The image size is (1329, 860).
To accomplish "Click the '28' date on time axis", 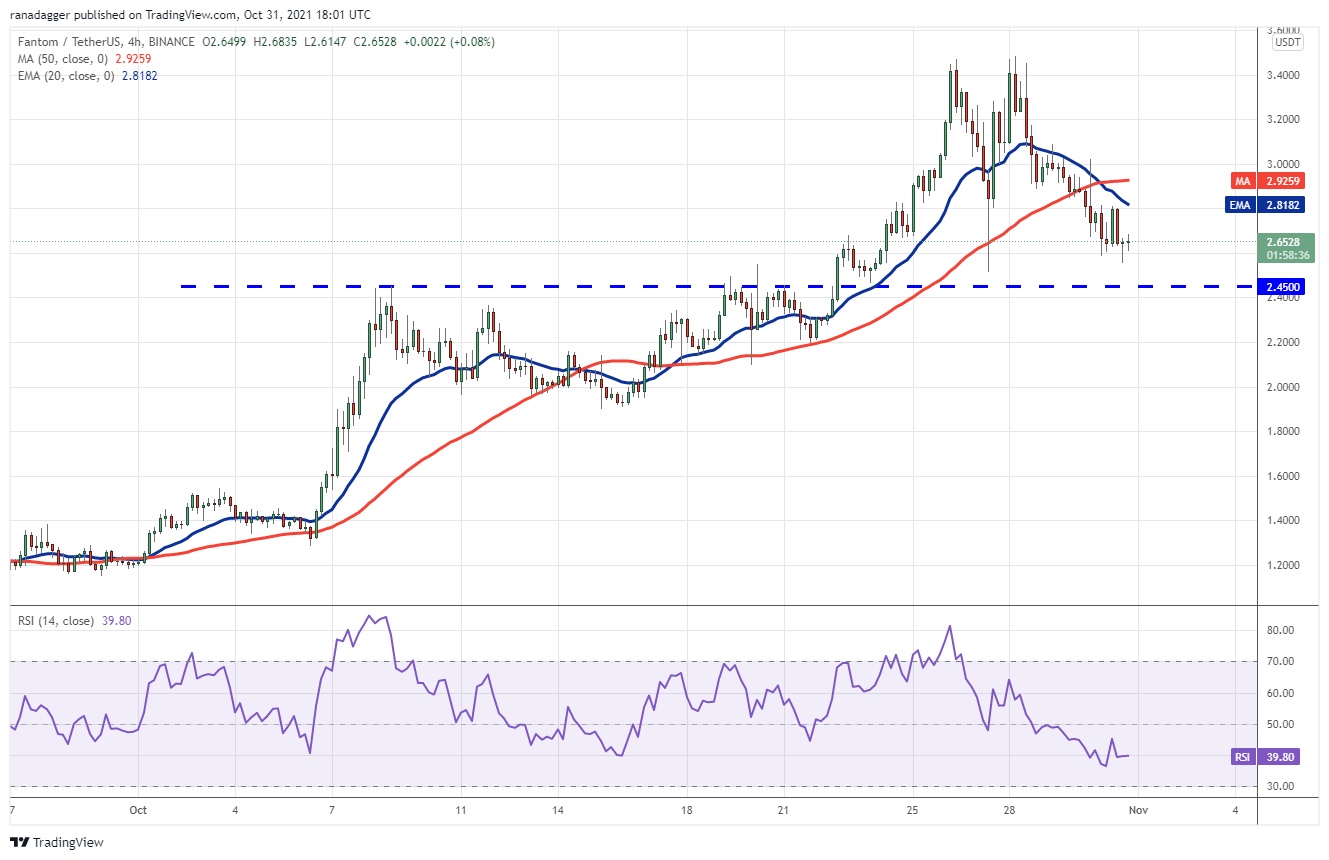I will pyautogui.click(x=1009, y=810).
